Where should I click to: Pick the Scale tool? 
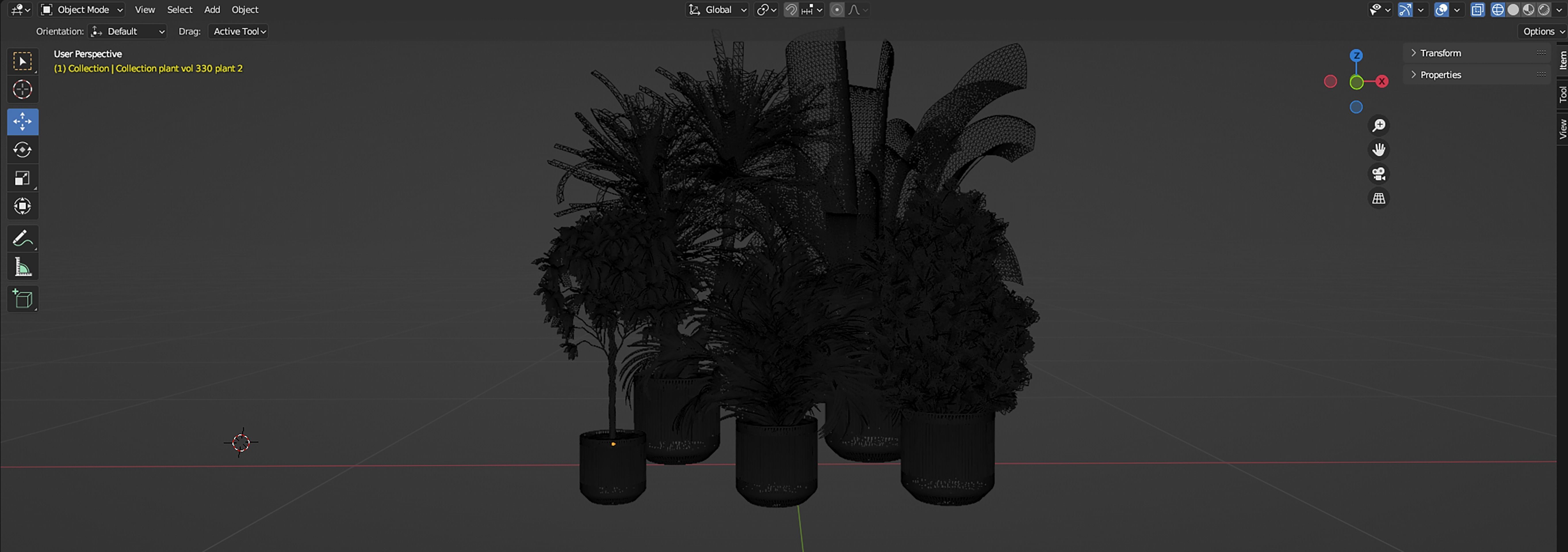[x=22, y=178]
